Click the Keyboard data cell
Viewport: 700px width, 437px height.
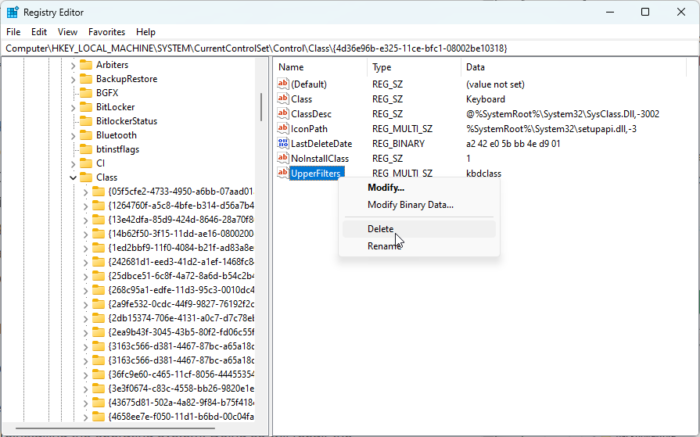point(485,99)
